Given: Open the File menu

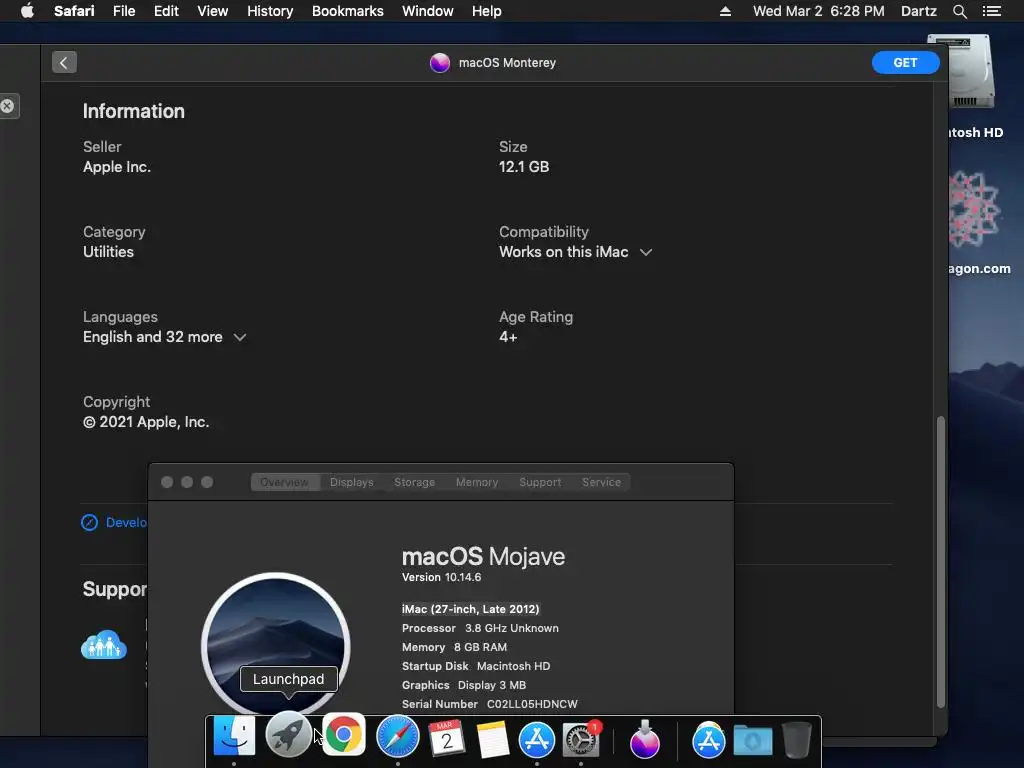Looking at the screenshot, I should pyautogui.click(x=124, y=11).
